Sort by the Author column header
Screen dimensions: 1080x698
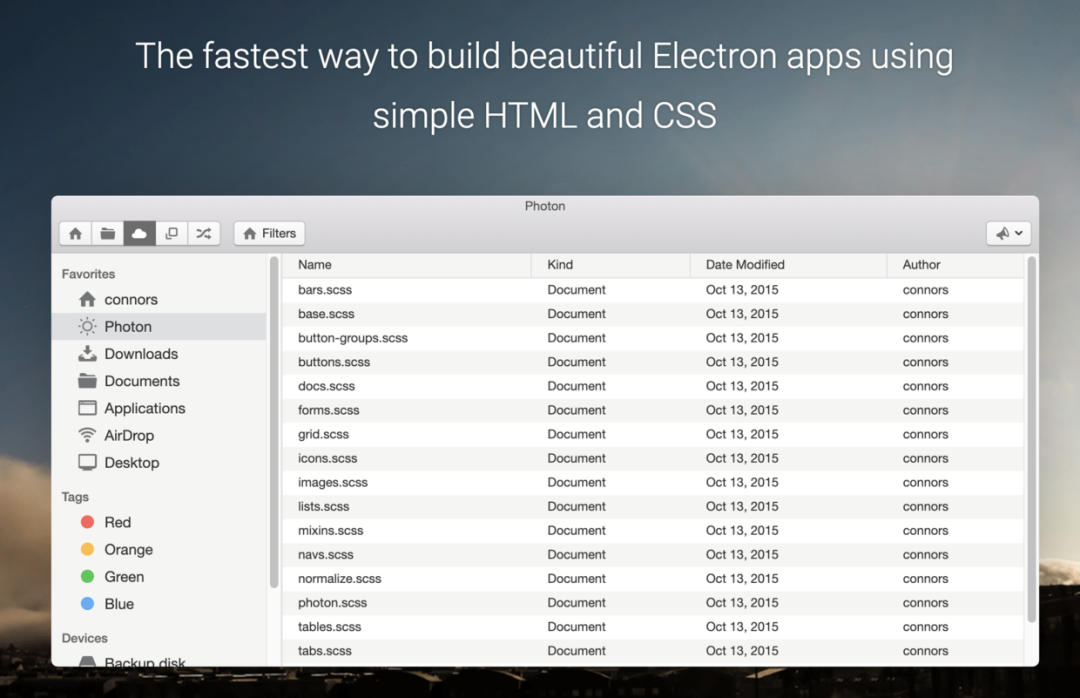pos(955,265)
